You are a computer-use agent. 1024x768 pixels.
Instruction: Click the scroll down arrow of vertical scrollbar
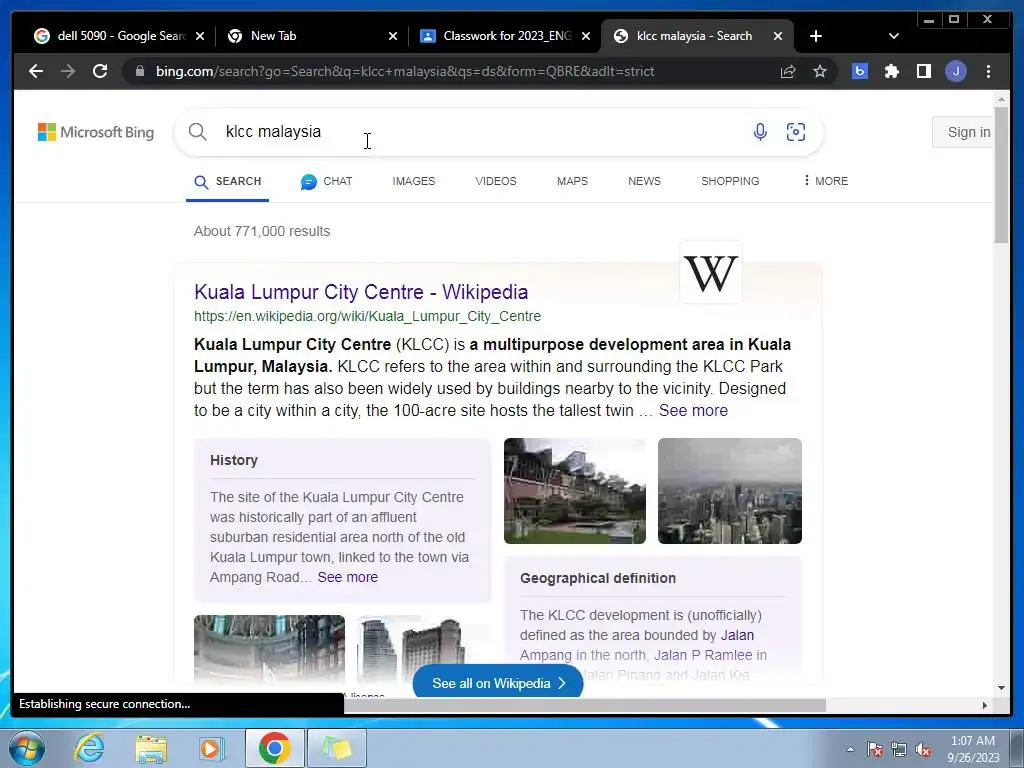[1001, 688]
